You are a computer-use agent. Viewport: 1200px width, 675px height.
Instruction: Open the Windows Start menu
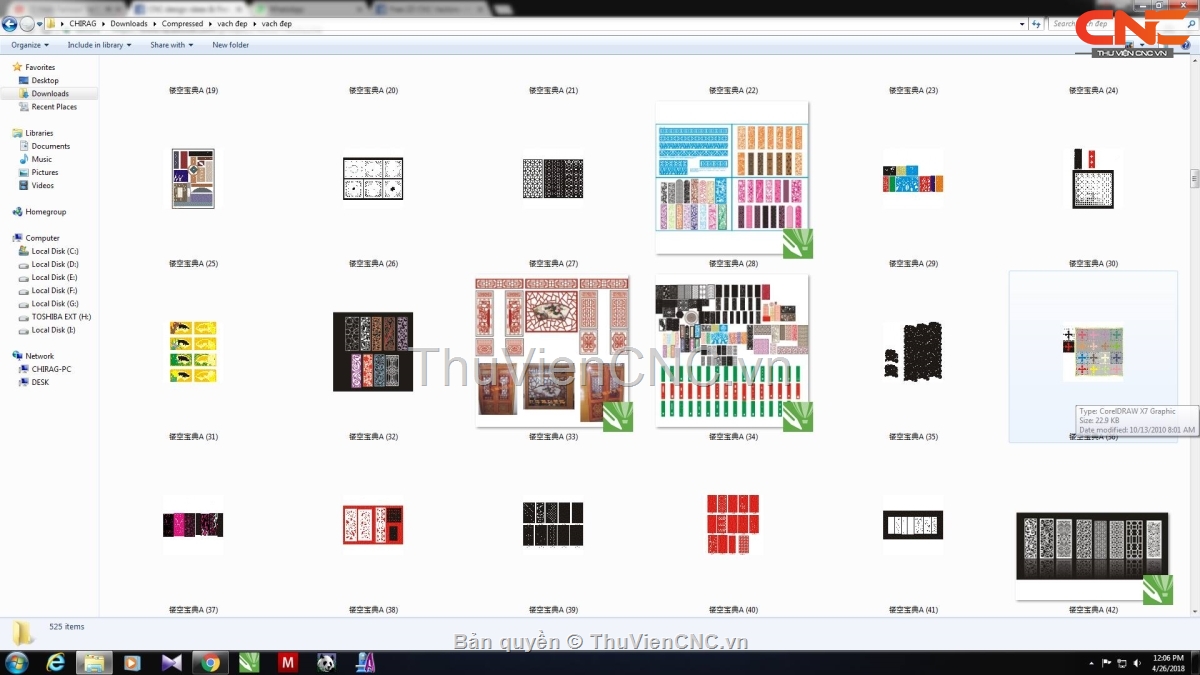pyautogui.click(x=17, y=662)
